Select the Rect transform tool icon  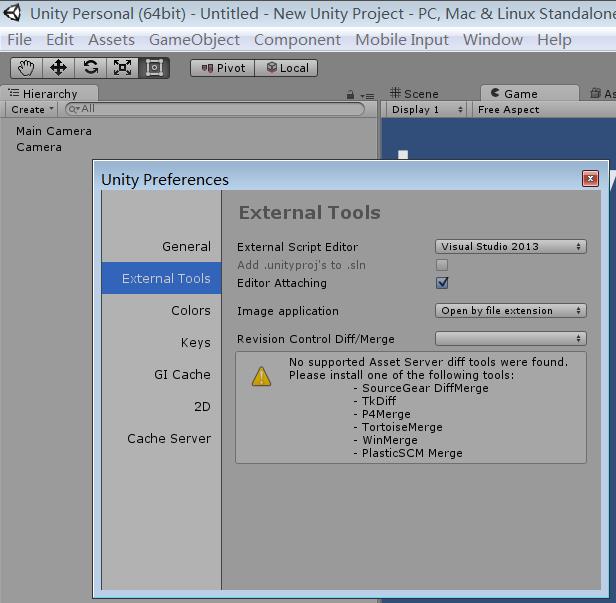[154, 68]
